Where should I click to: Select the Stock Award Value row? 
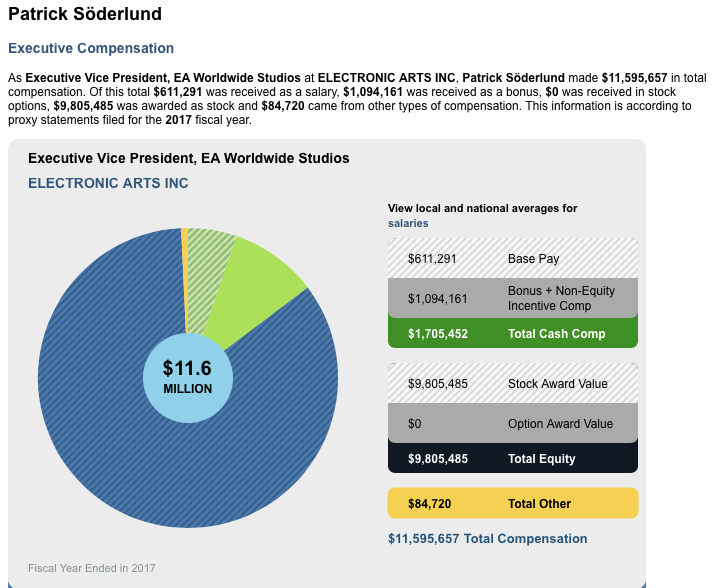(512, 383)
